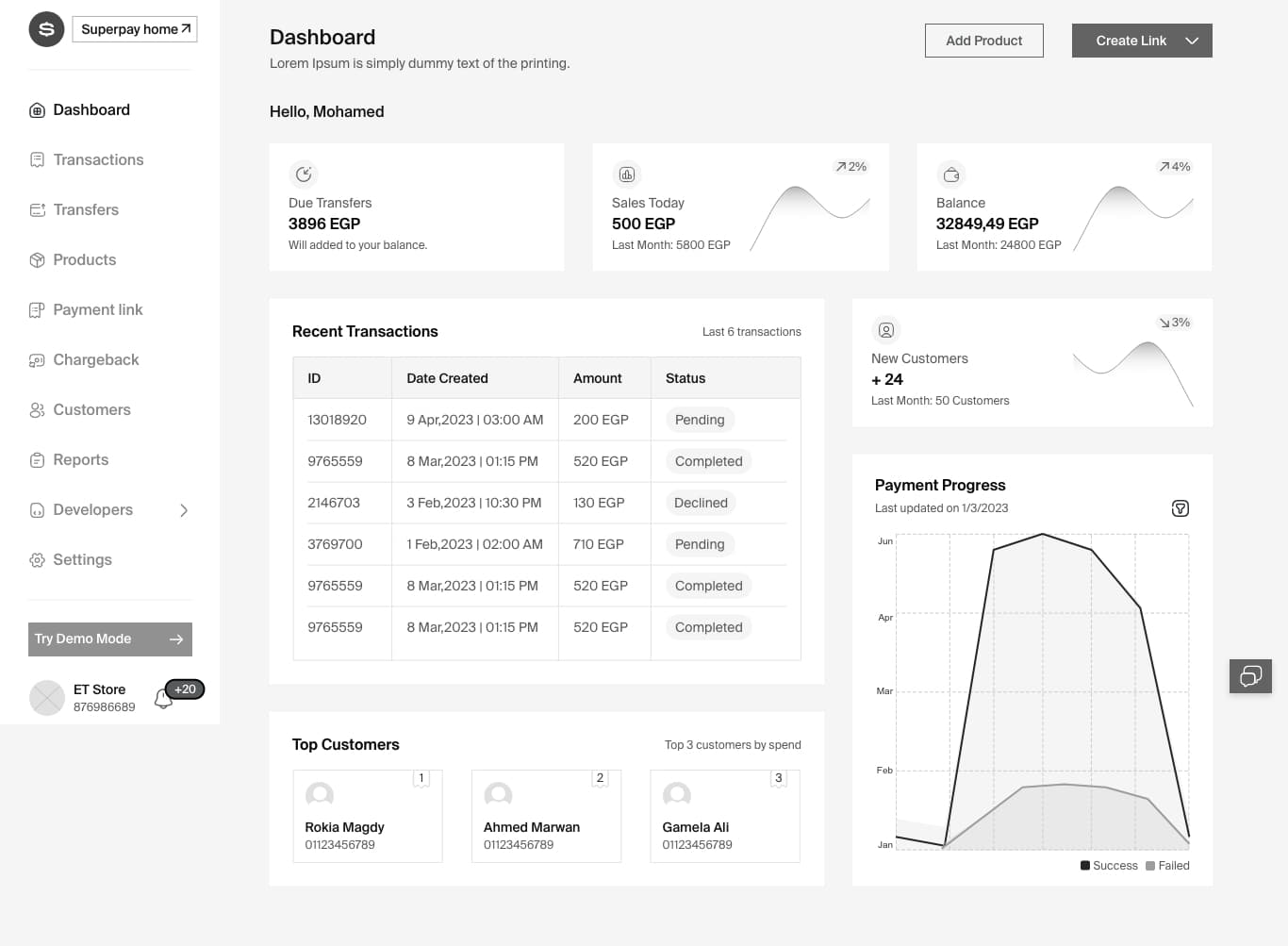Image resolution: width=1288 pixels, height=946 pixels.
Task: Click the Date Created column header
Action: pos(475,378)
